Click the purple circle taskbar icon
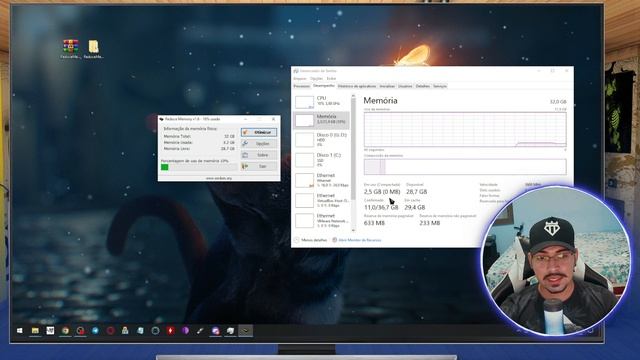640x360 pixels. point(185,331)
